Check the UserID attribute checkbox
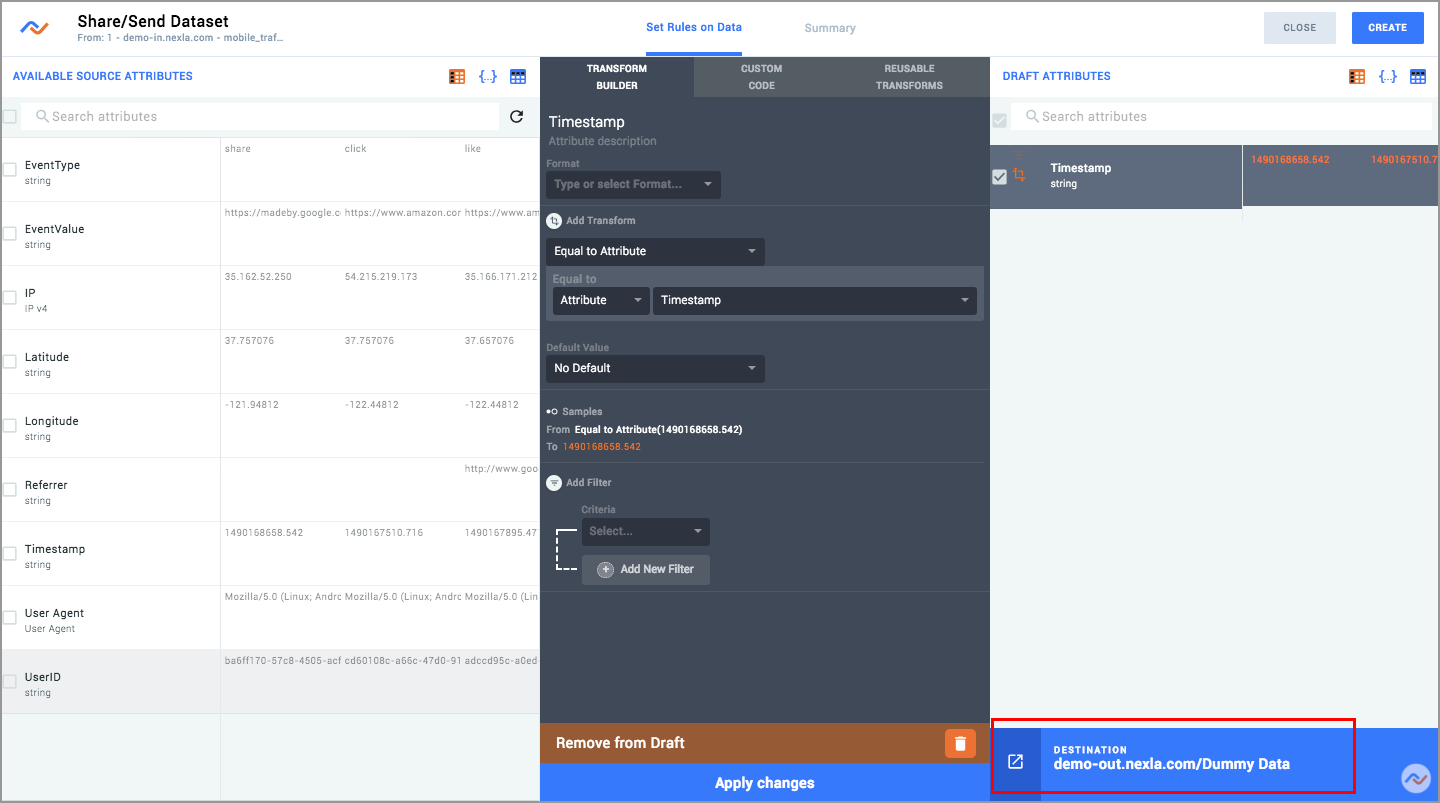This screenshot has width=1440, height=803. pyautogui.click(x=10, y=682)
